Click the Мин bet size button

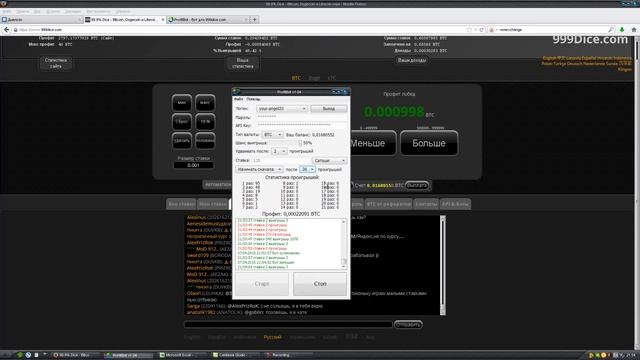pyautogui.click(x=182, y=103)
